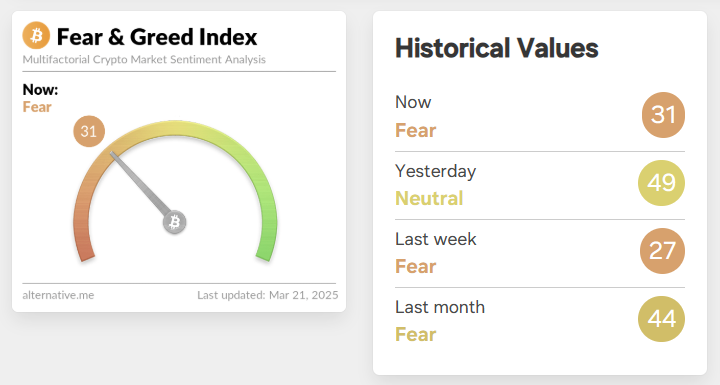
Task: Click the Yesterday value 49 circle
Action: click(x=661, y=183)
